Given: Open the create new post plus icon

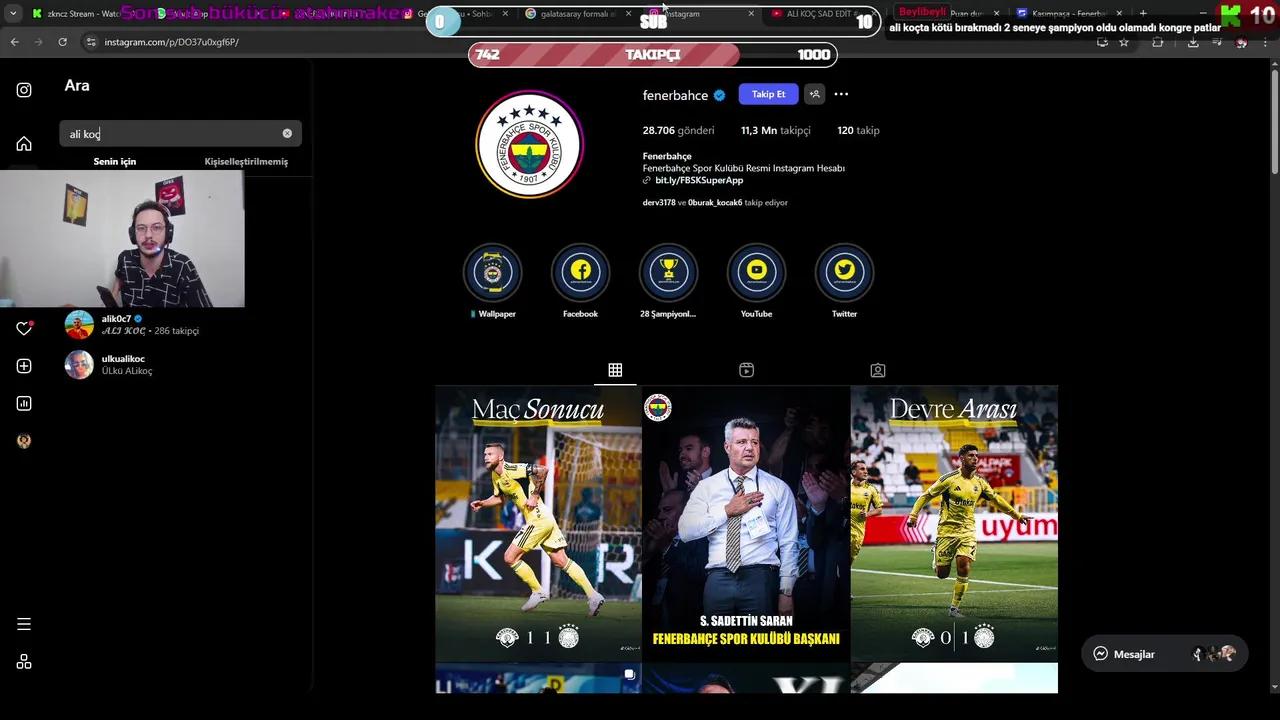Looking at the screenshot, I should 24,366.
